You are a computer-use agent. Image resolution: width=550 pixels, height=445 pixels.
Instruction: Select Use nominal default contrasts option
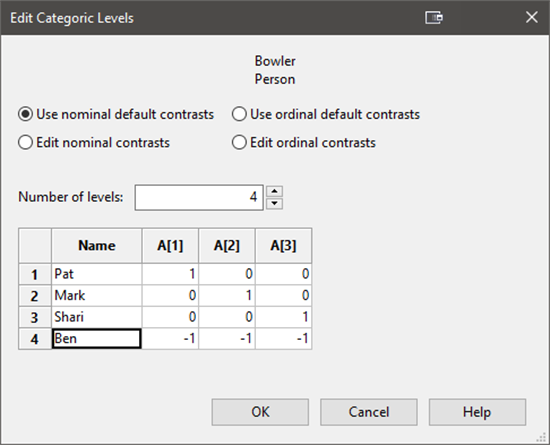click(x=116, y=114)
